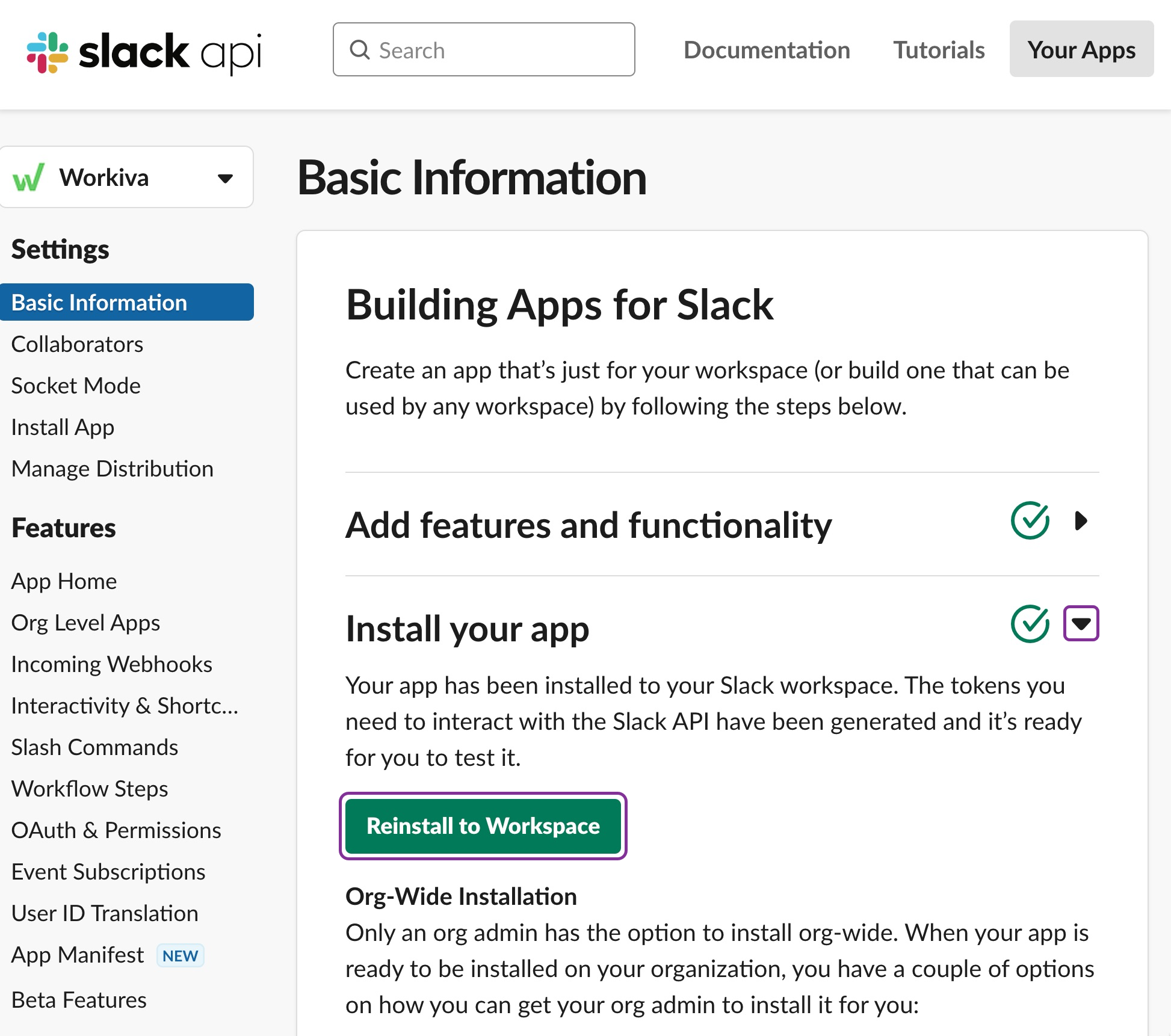Open User ID Translation page
This screenshot has height=1036, width=1171.
click(x=105, y=913)
